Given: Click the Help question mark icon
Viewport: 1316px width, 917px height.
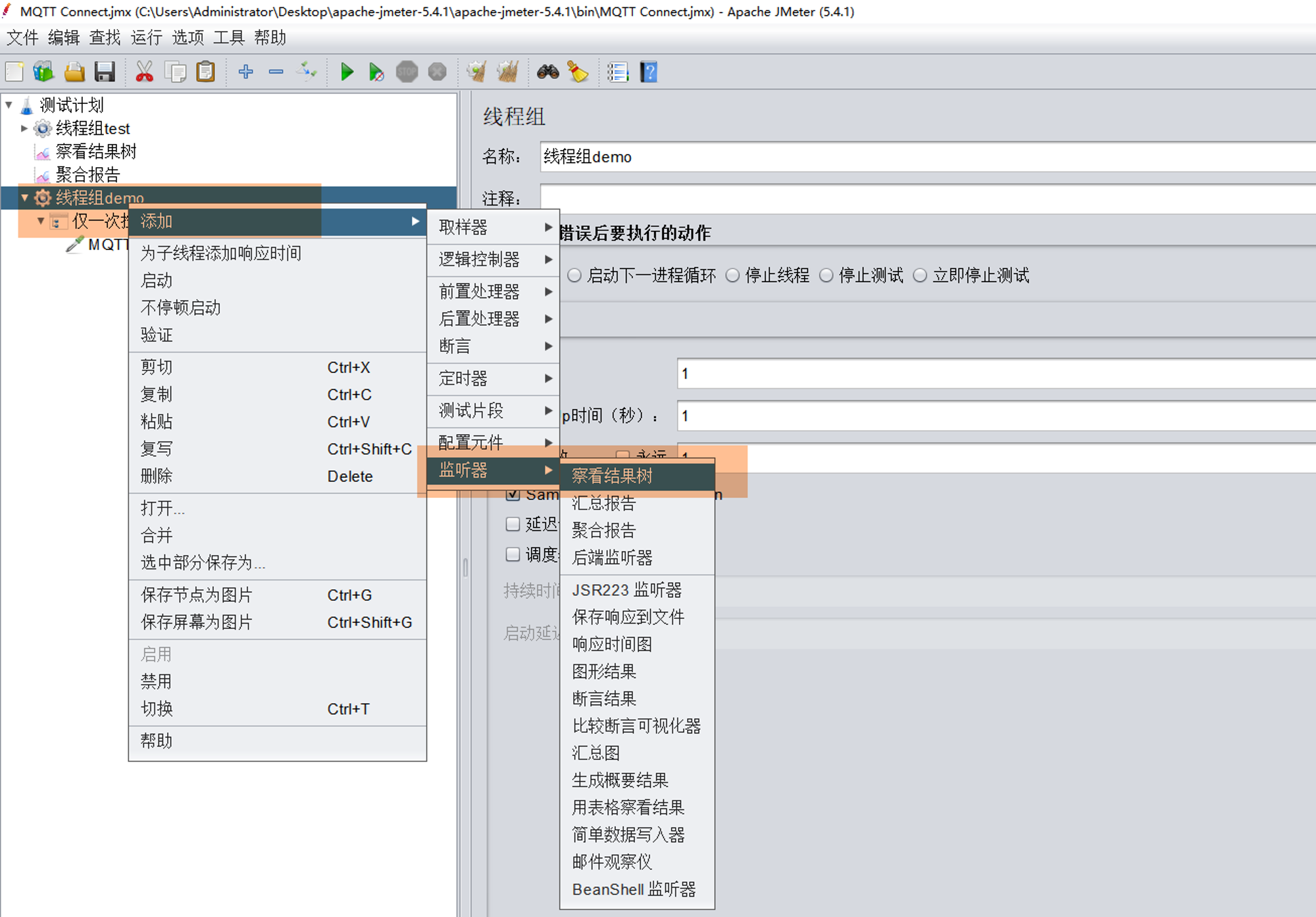Looking at the screenshot, I should pos(649,72).
